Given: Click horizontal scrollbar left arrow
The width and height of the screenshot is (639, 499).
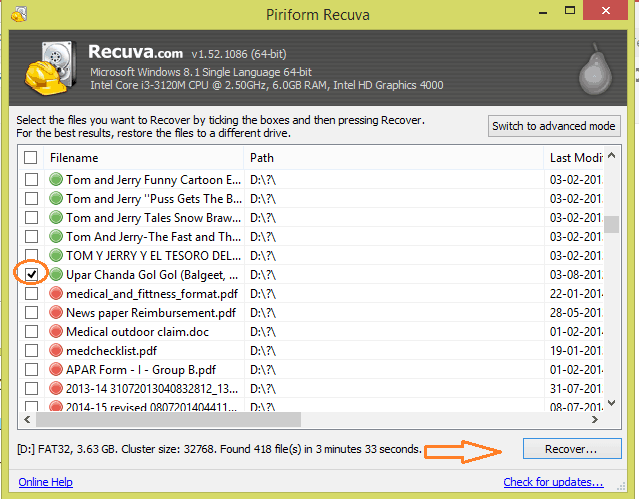Looking at the screenshot, I should pyautogui.click(x=27, y=419).
